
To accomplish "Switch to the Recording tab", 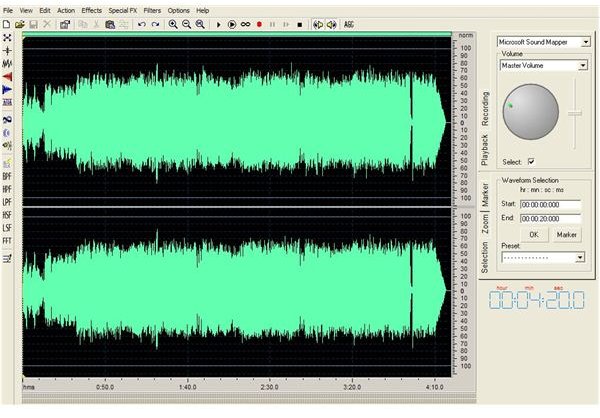I will pyautogui.click(x=485, y=109).
